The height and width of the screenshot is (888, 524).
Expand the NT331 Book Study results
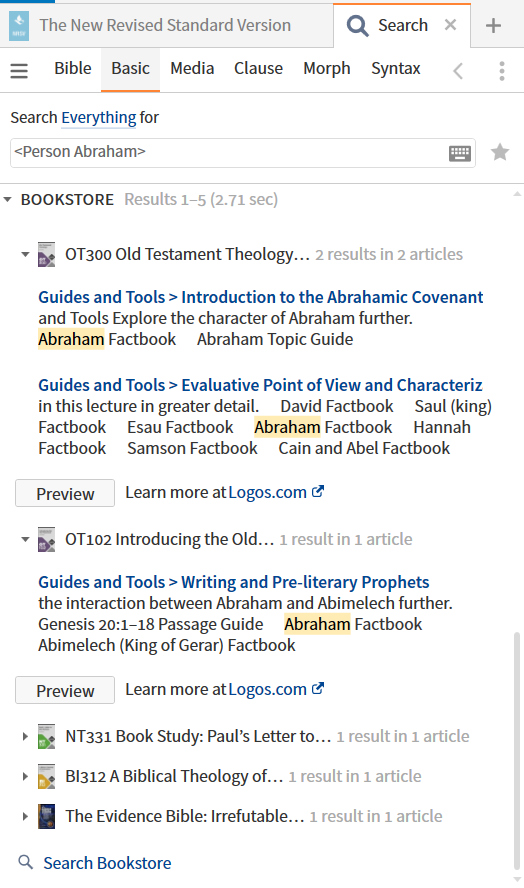(25, 736)
